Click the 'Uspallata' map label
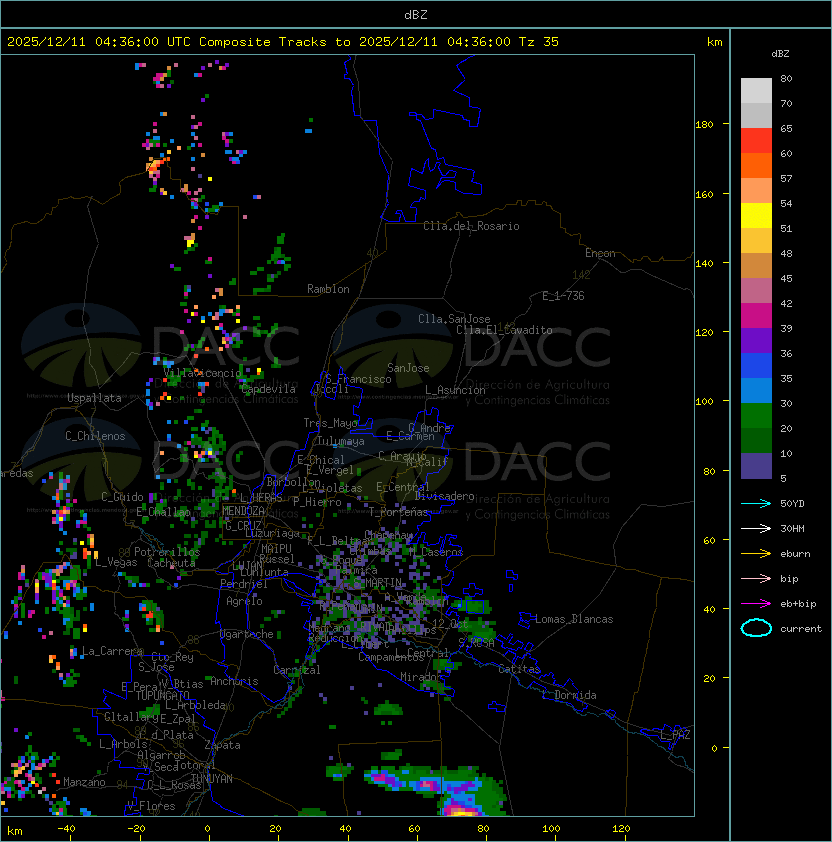 (x=94, y=398)
